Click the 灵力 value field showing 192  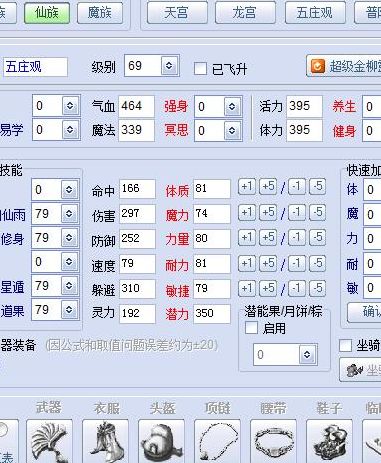click(137, 314)
